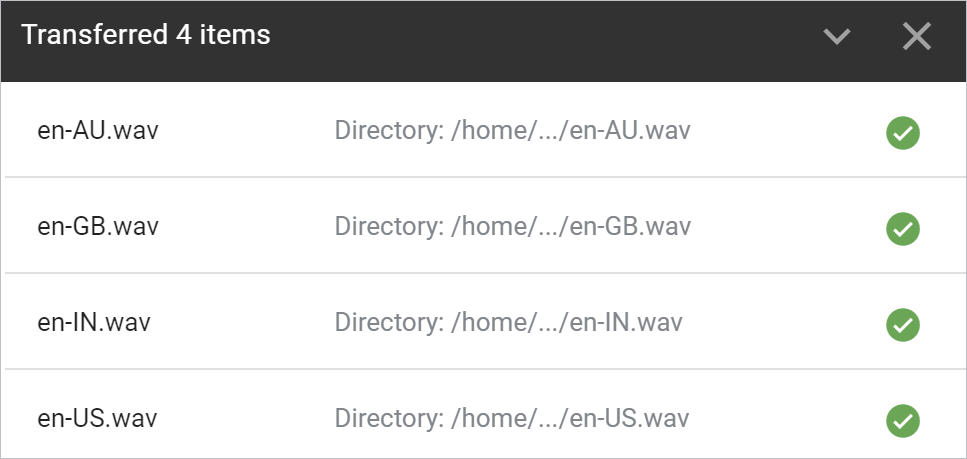This screenshot has width=967, height=459.
Task: Click green checkmark for en-US.wav
Action: pos(903,419)
